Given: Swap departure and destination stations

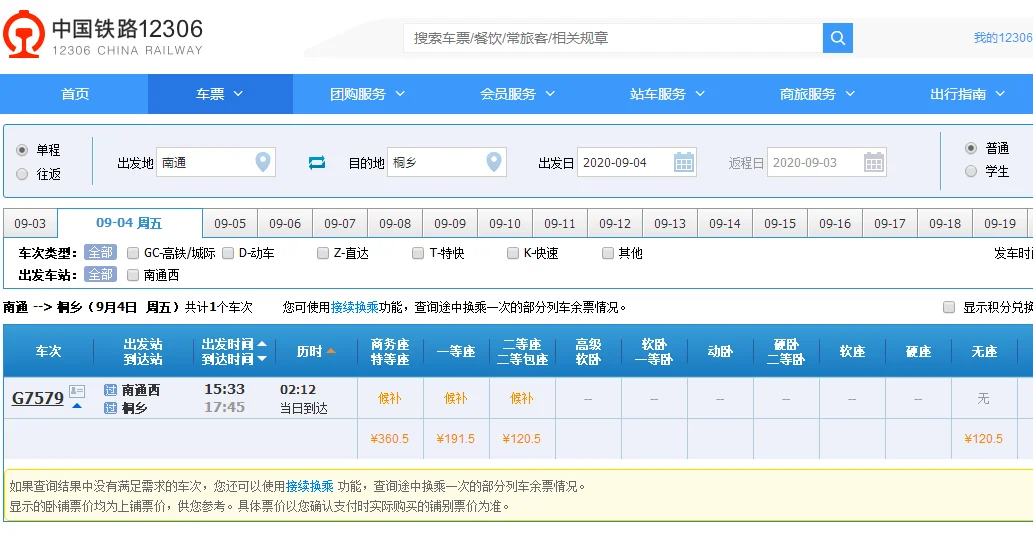Looking at the screenshot, I should [317, 162].
